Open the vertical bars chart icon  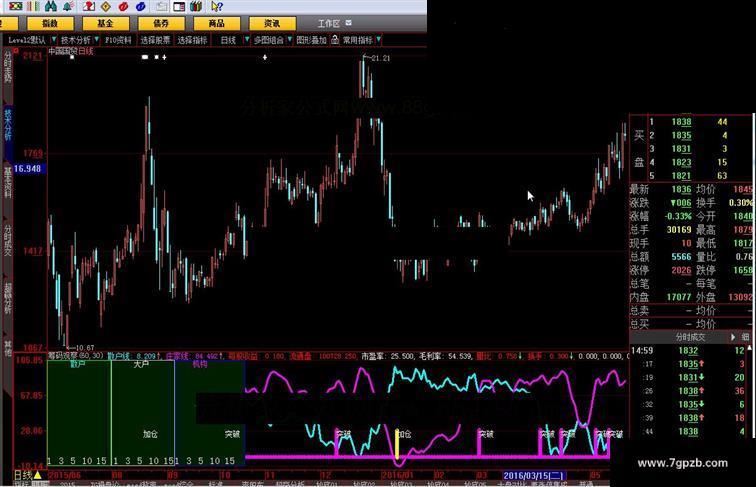[33, 6]
